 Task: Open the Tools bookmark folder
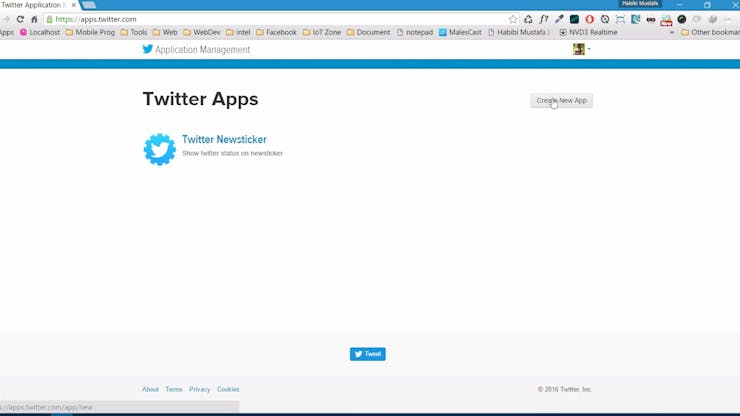tap(134, 32)
